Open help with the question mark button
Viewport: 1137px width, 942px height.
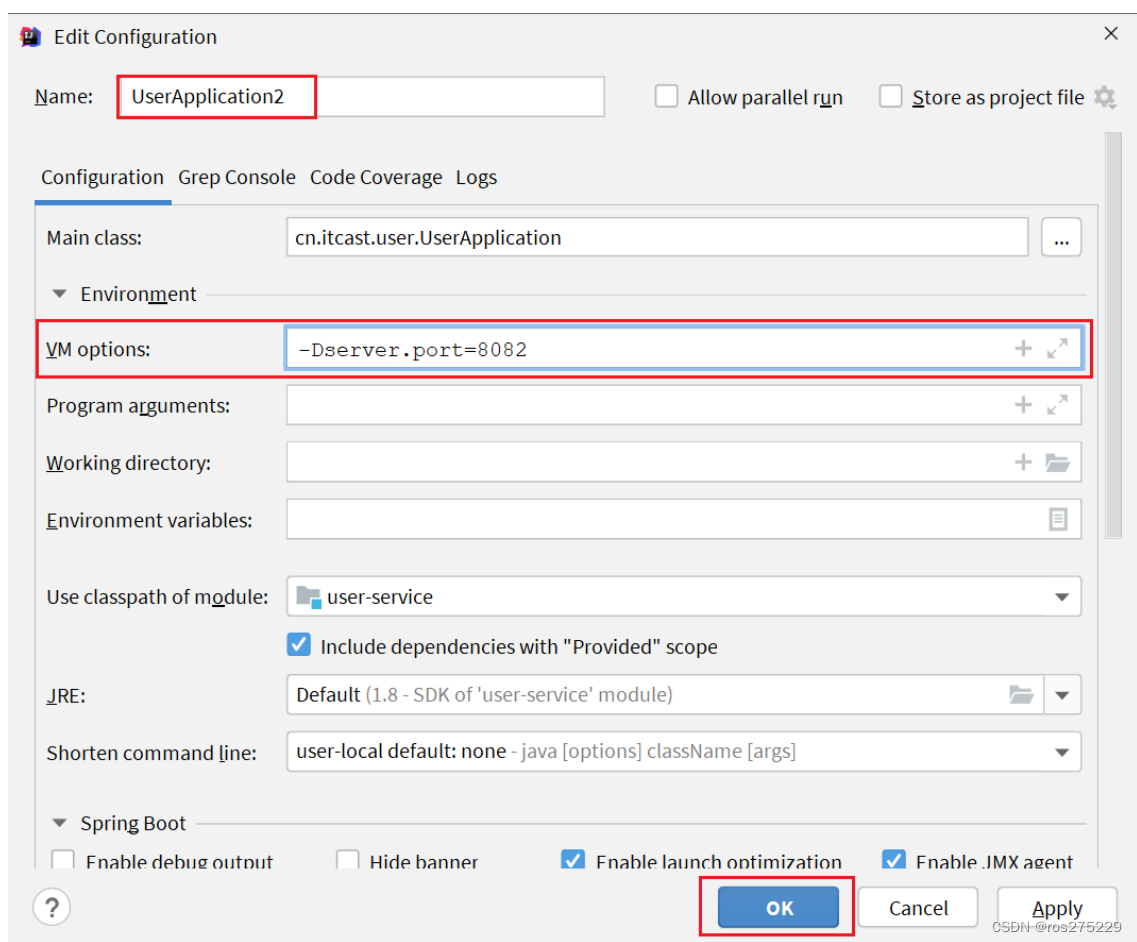tap(51, 907)
